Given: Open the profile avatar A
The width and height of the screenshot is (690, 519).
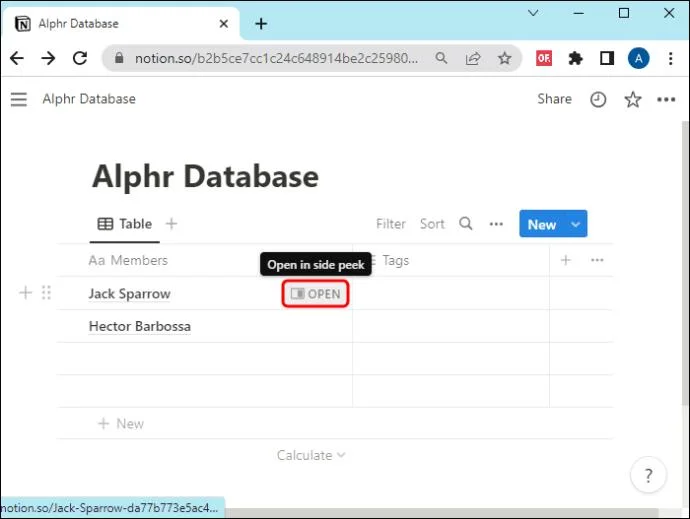Looking at the screenshot, I should (639, 58).
